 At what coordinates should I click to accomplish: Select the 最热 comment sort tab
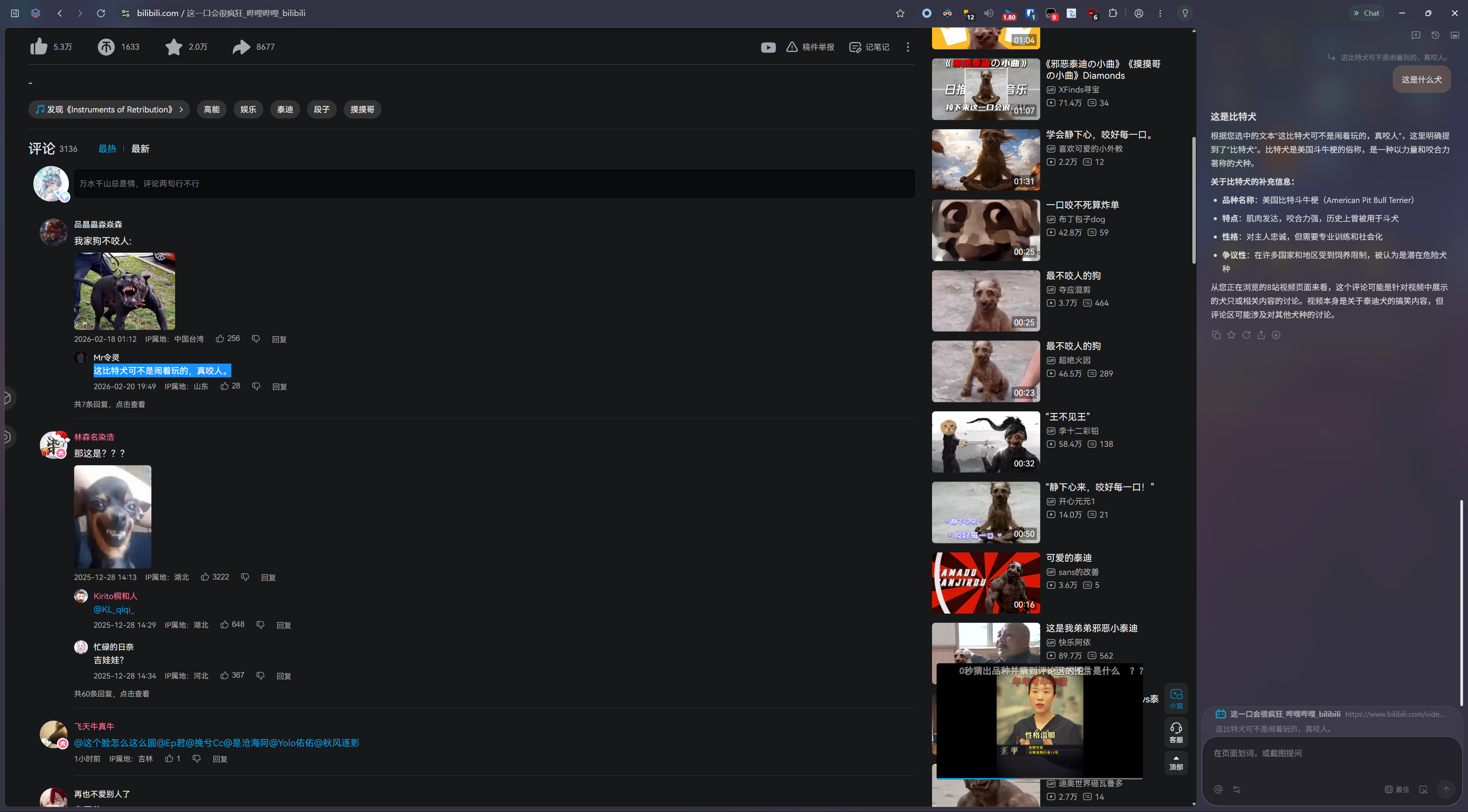coord(107,149)
